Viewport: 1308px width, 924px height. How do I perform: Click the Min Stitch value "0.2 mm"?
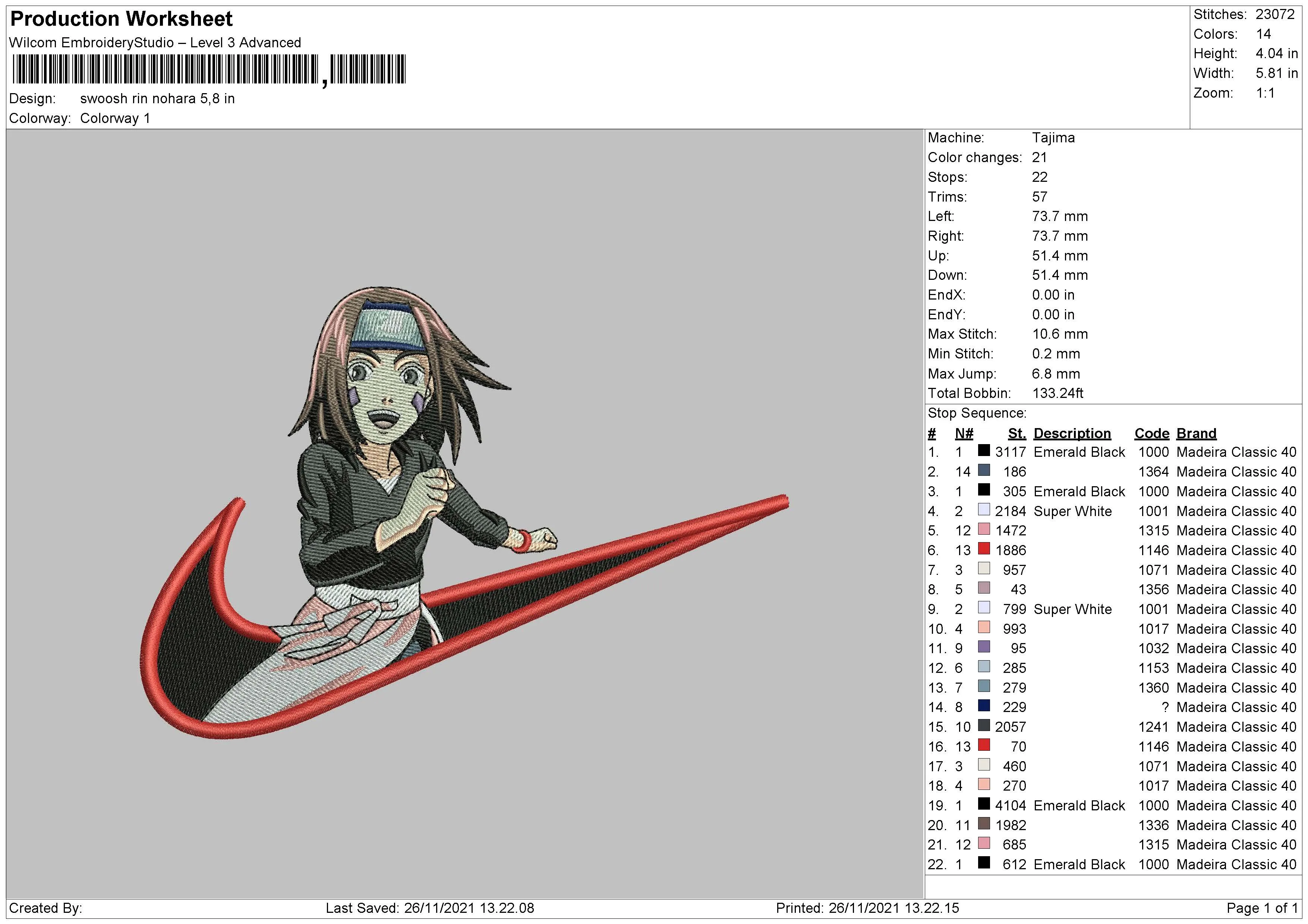(1056, 354)
